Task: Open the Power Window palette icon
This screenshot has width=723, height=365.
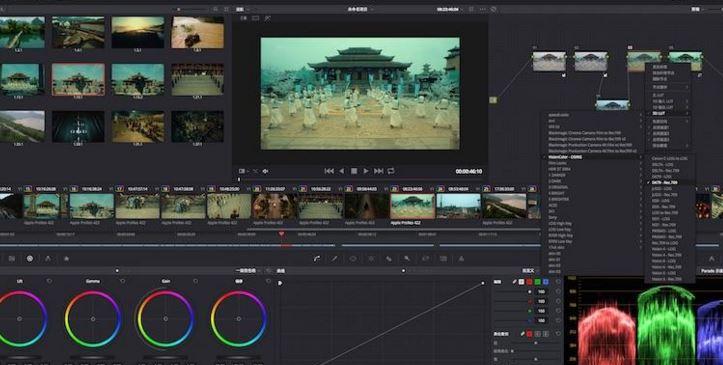Action: tap(353, 259)
